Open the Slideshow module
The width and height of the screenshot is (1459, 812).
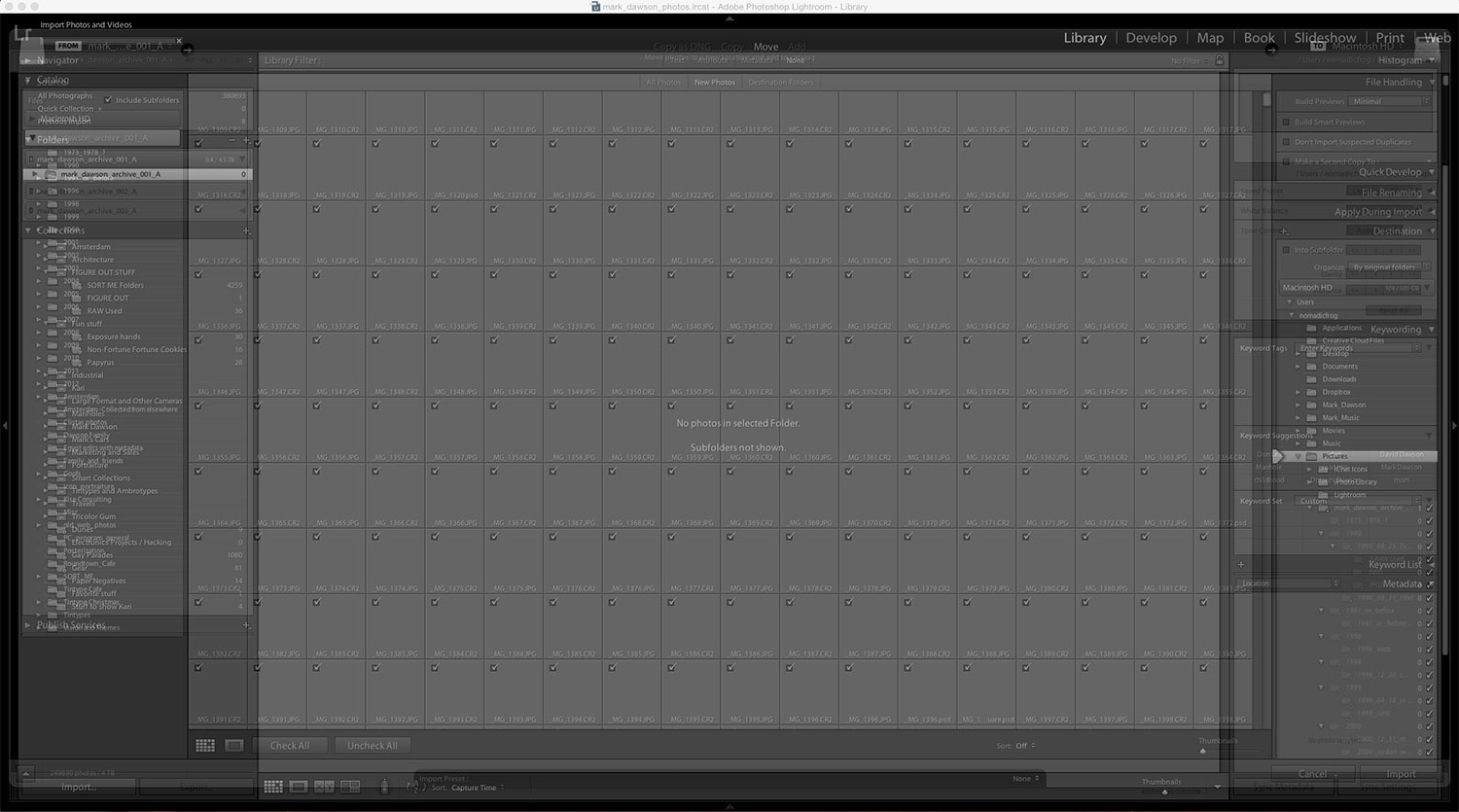(x=1325, y=38)
